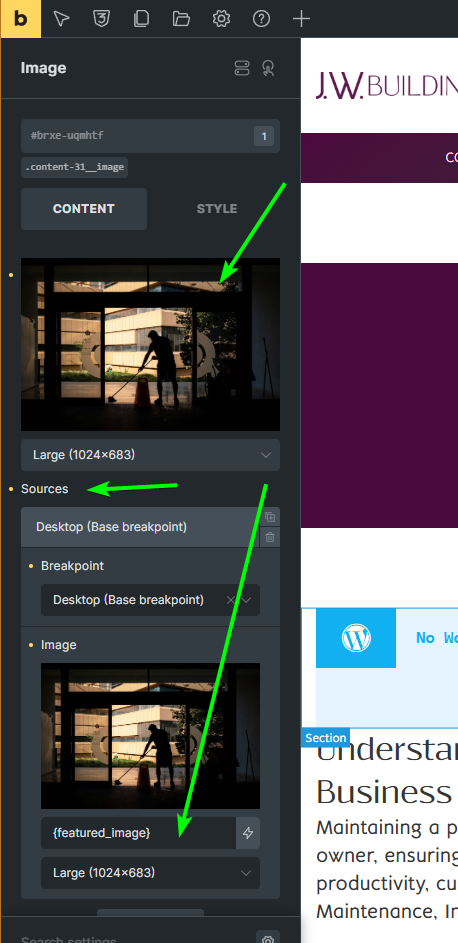
Task: Toggle the Image panel interactions icon
Action: [268, 68]
